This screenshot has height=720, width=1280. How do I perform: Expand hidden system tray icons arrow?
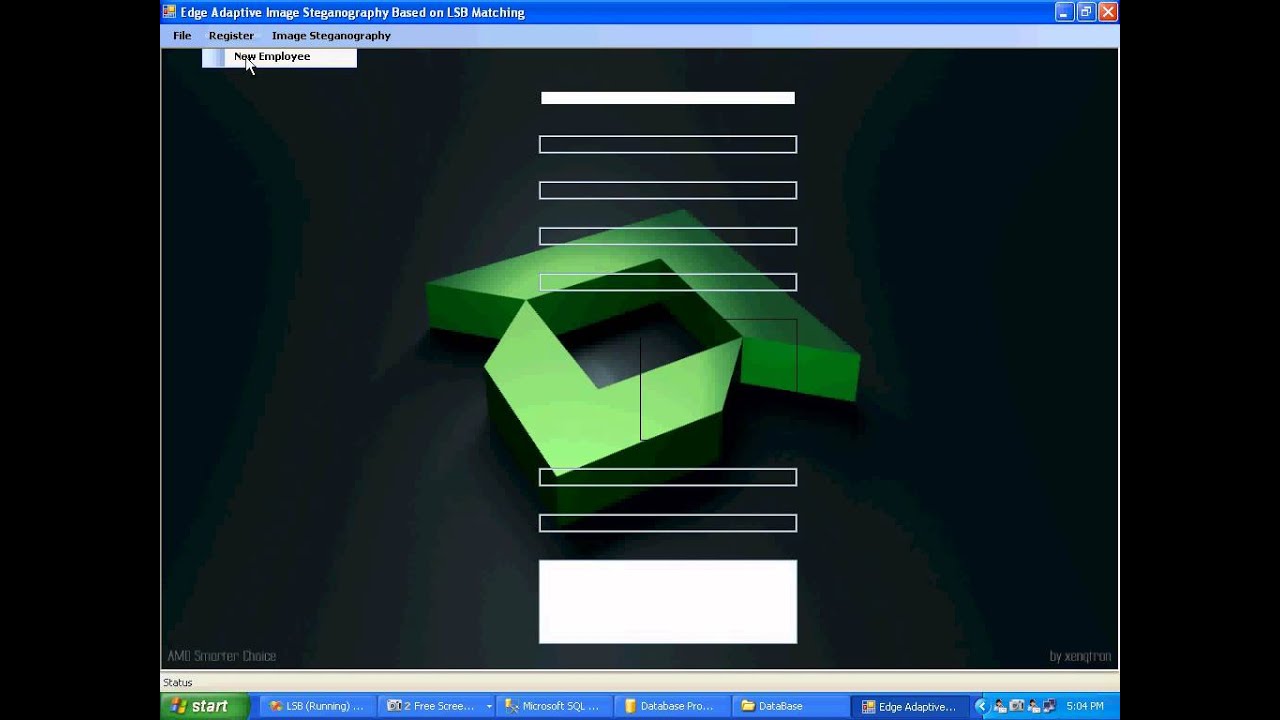981,706
